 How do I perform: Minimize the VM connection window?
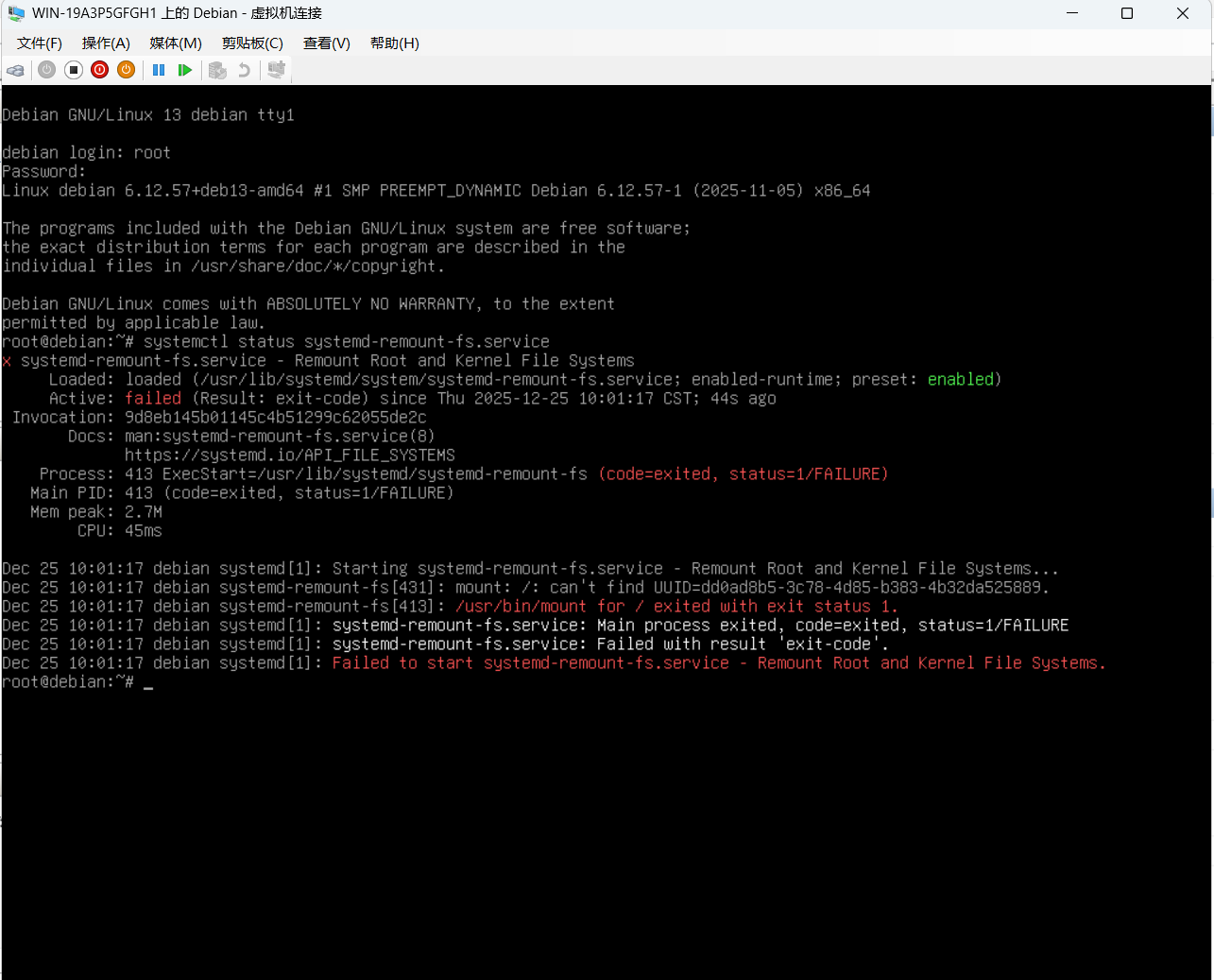(1072, 13)
